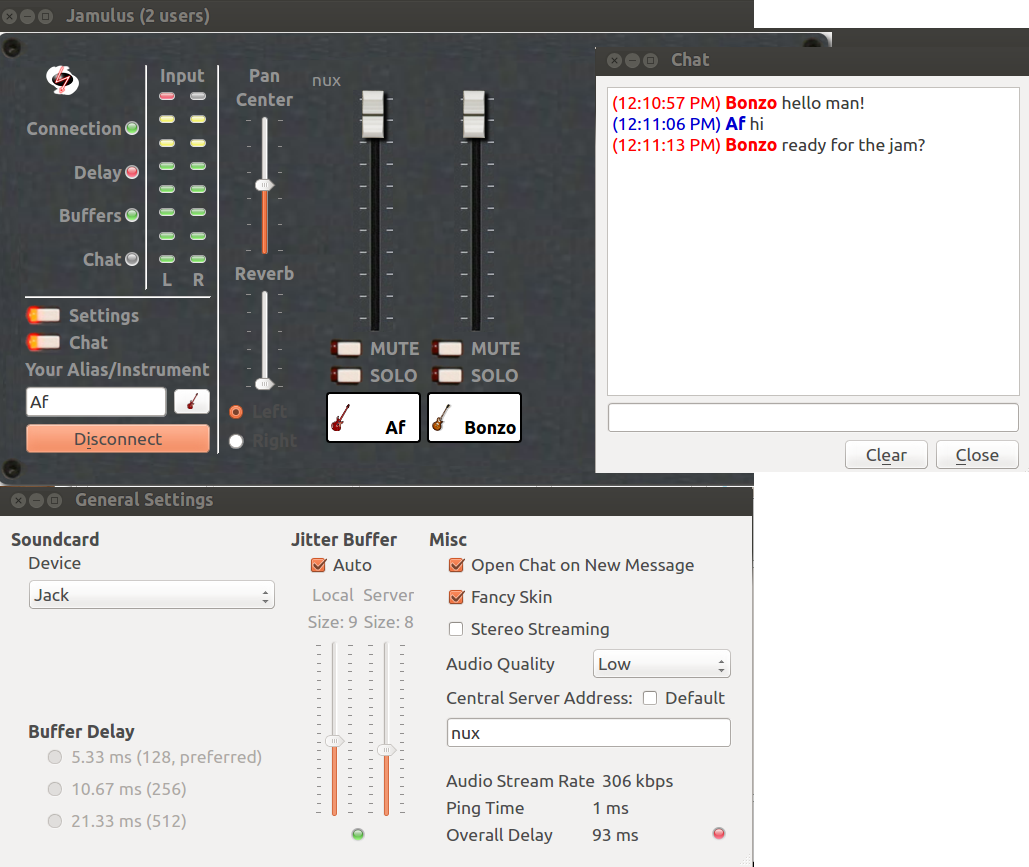Toggle the Chat switch in Jamulus
This screenshot has width=1029, height=867.
43,342
